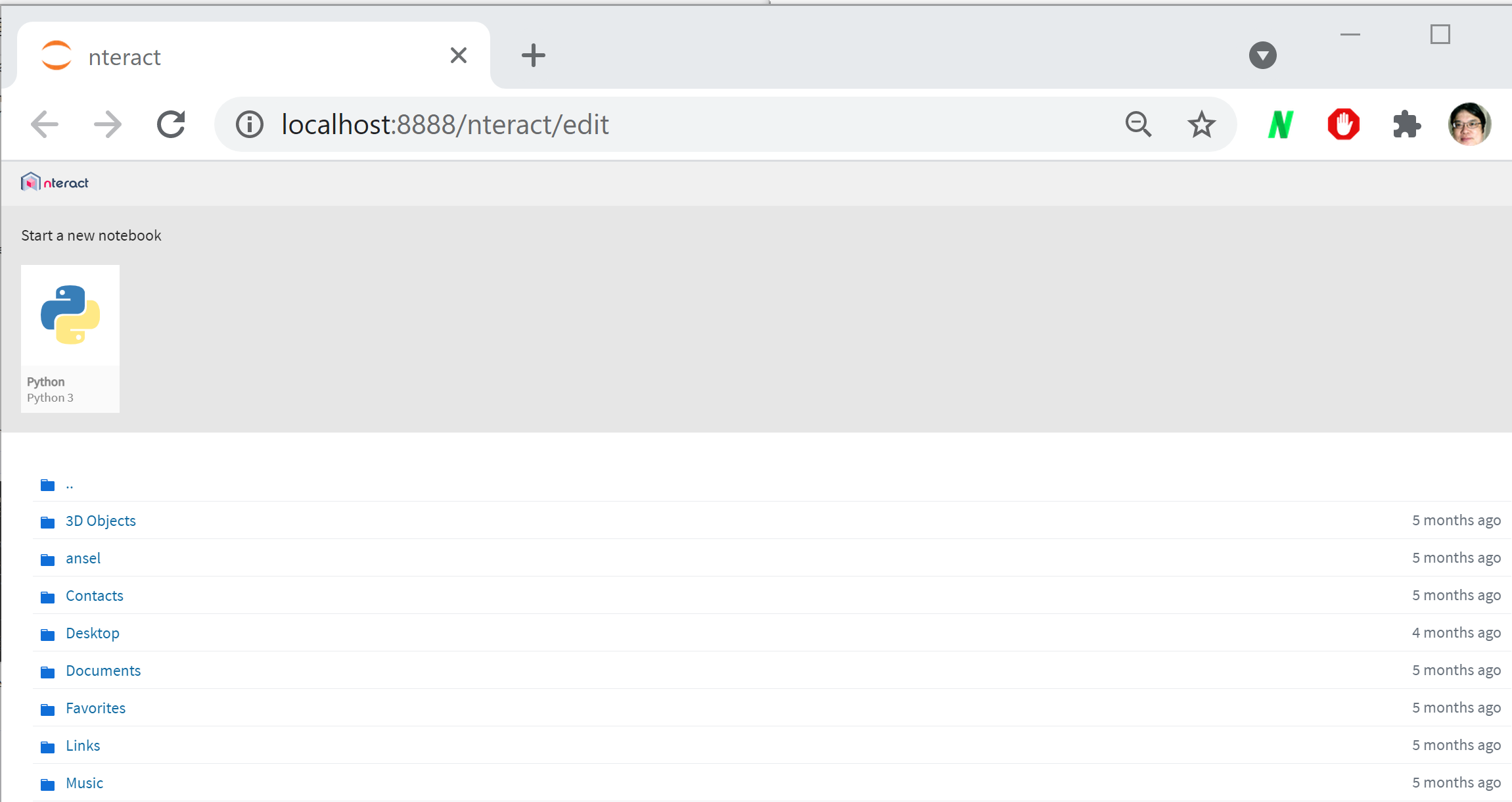Open the green N browser extension

point(1281,124)
